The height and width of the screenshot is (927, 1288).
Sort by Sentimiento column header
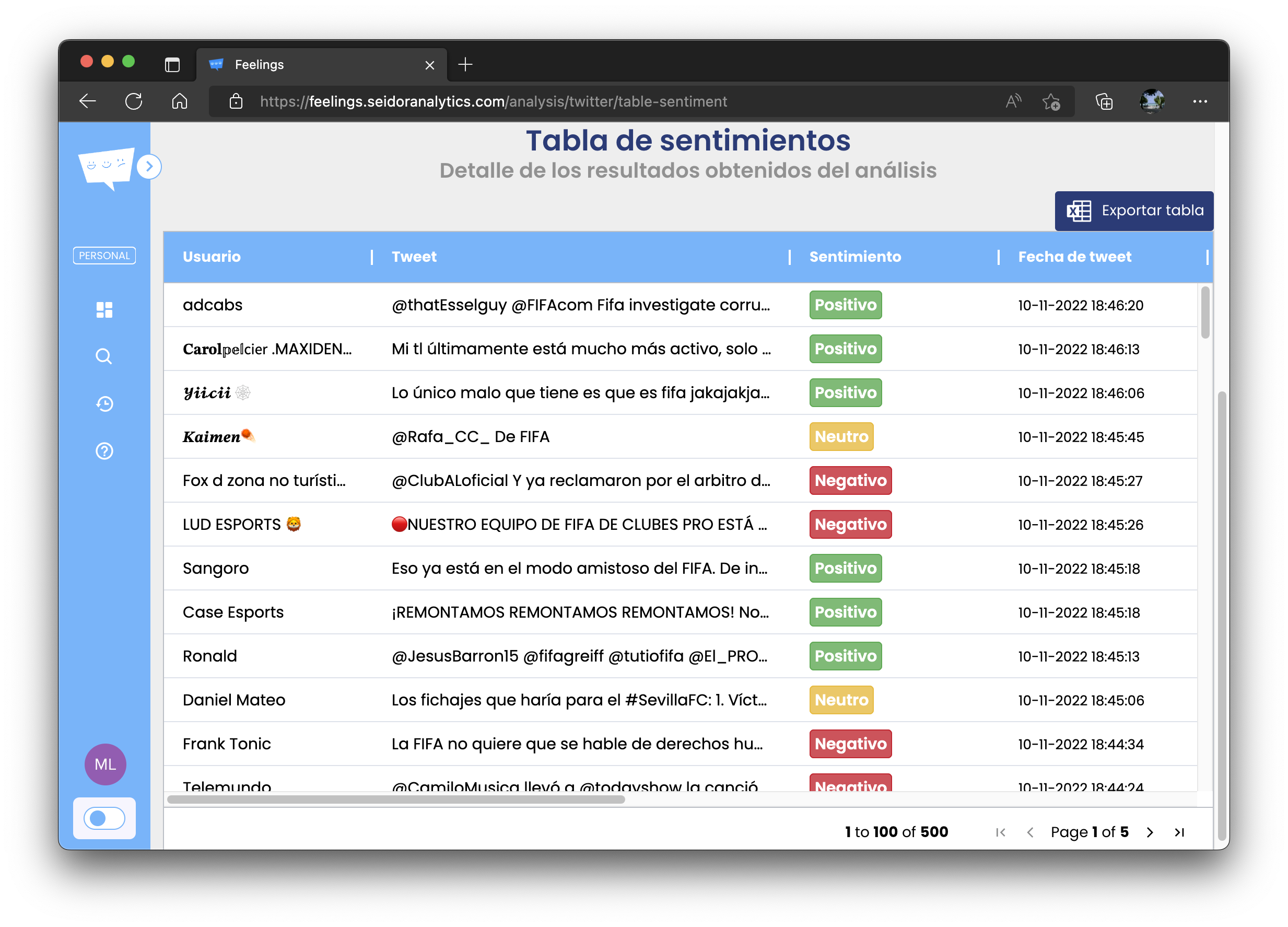coord(854,257)
